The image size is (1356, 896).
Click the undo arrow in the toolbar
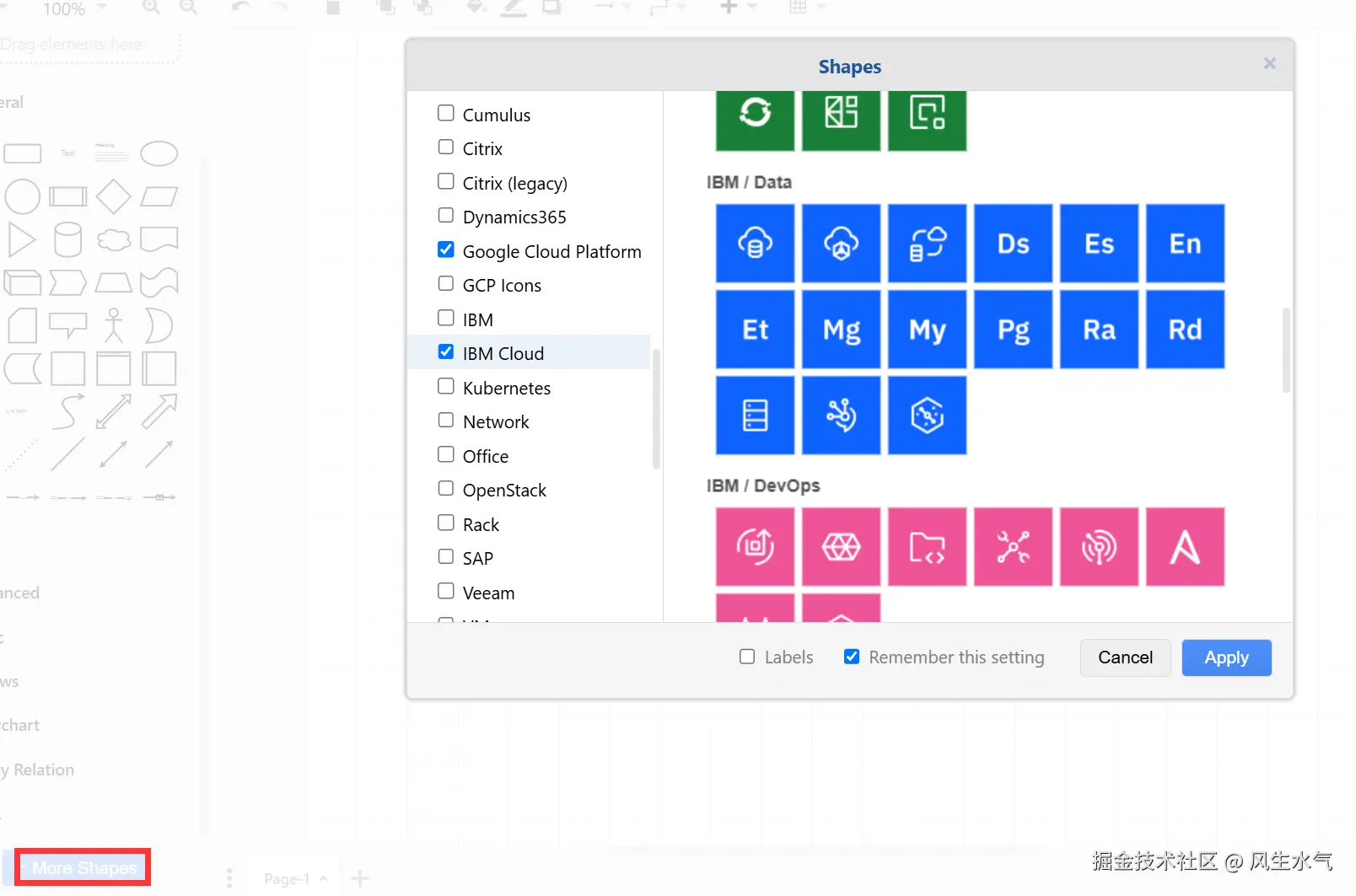coord(241,8)
